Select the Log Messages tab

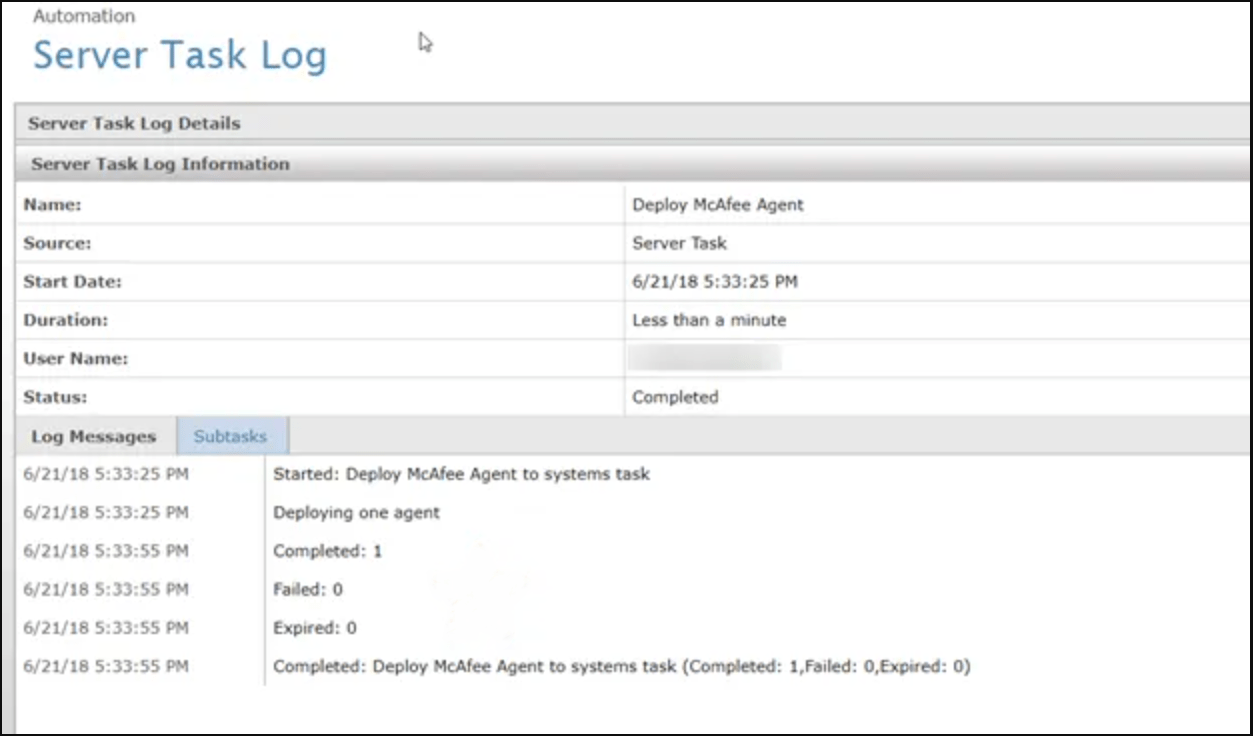[x=93, y=436]
